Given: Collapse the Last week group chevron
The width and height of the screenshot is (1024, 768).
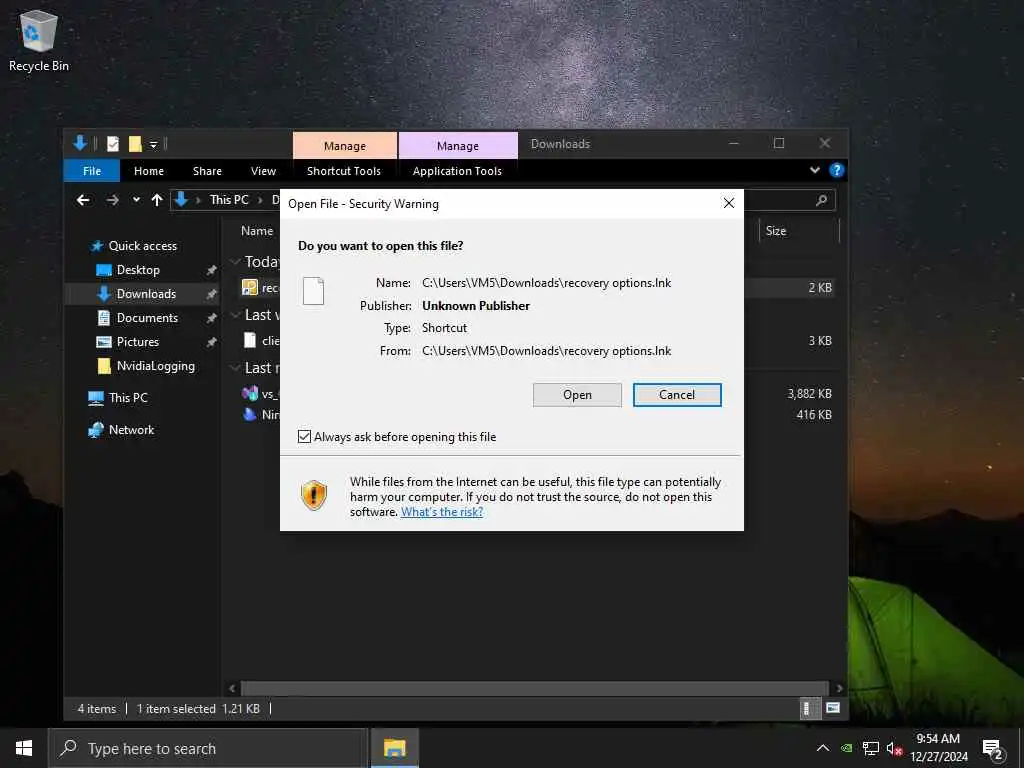Looking at the screenshot, I should [x=235, y=315].
